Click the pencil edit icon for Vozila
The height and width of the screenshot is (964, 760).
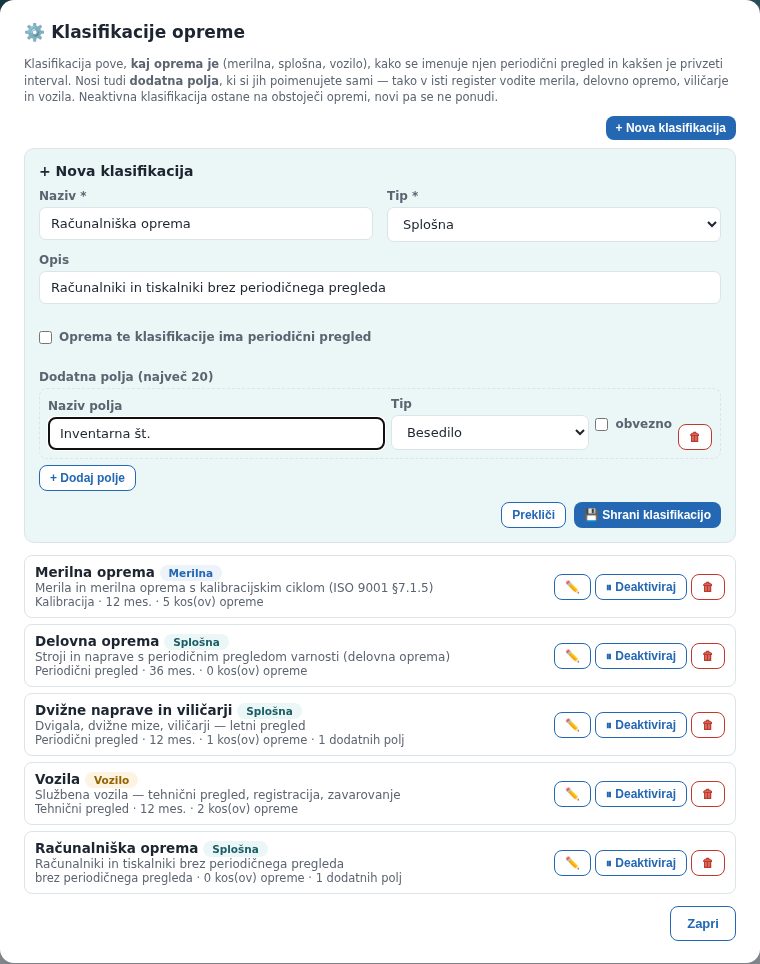click(572, 794)
